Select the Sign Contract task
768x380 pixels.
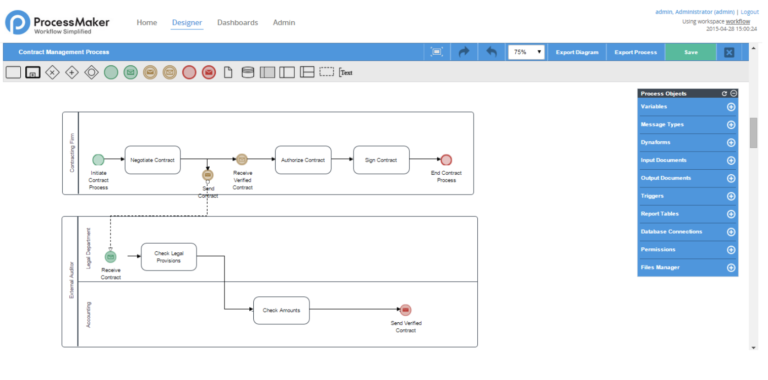pos(381,160)
